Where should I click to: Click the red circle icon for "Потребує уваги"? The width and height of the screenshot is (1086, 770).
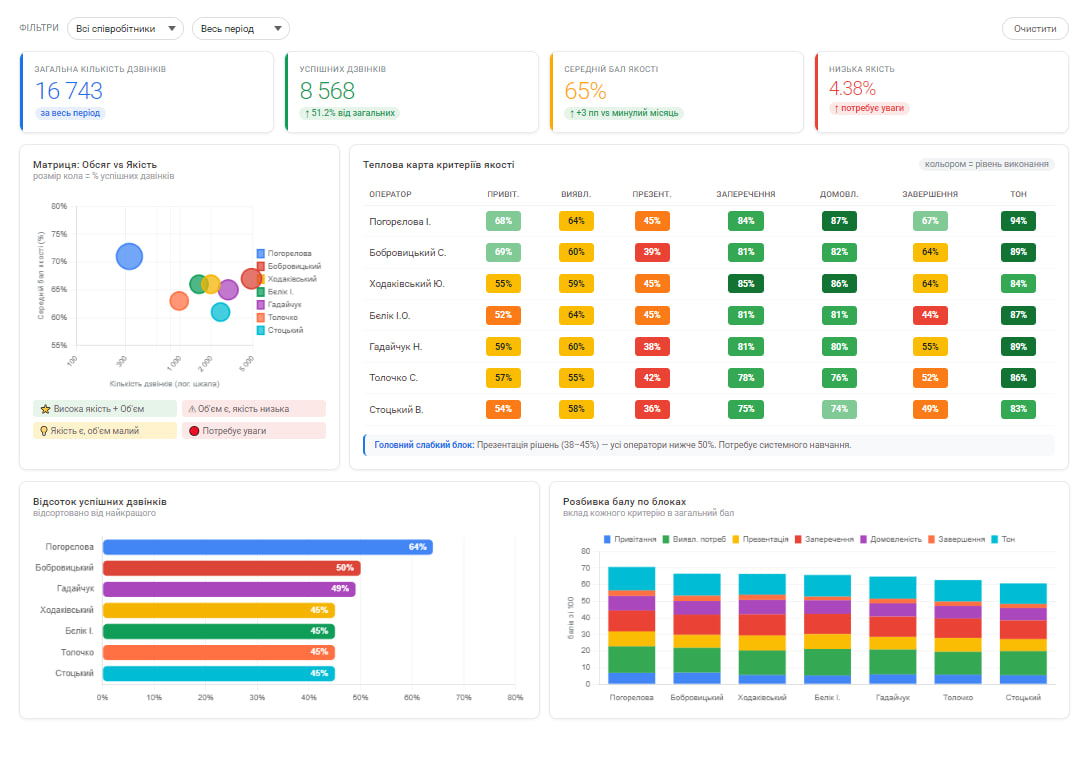click(194, 430)
